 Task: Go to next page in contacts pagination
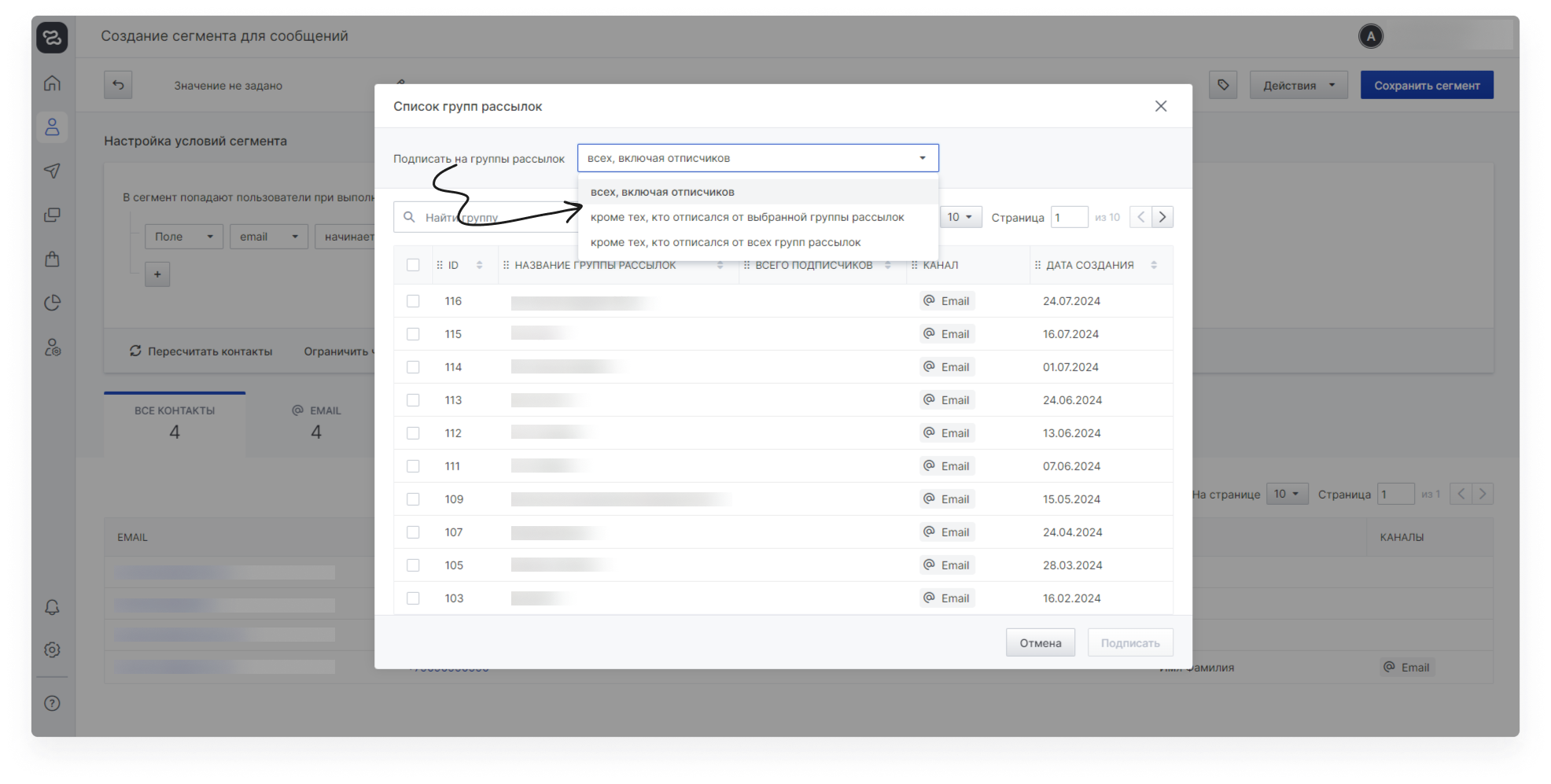[x=1483, y=494]
